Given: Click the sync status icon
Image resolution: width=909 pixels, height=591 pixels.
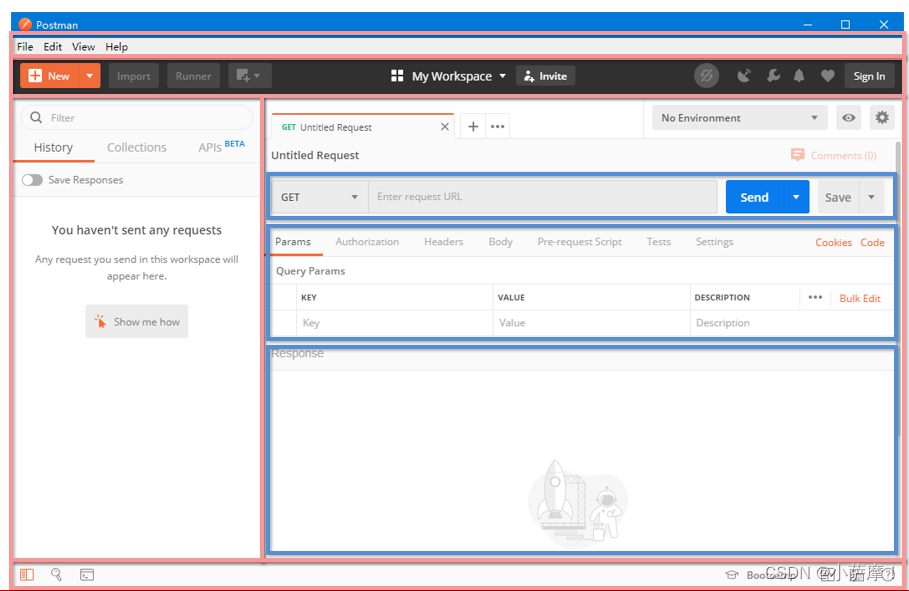Looking at the screenshot, I should [706, 76].
